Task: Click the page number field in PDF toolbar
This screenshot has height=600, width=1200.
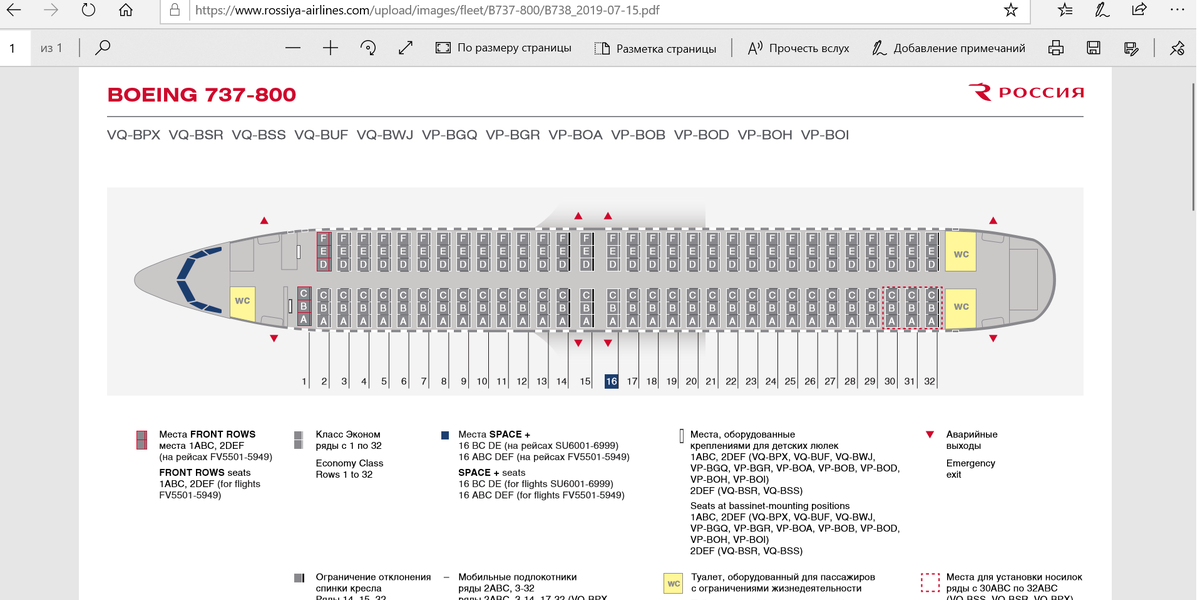Action: [15, 48]
